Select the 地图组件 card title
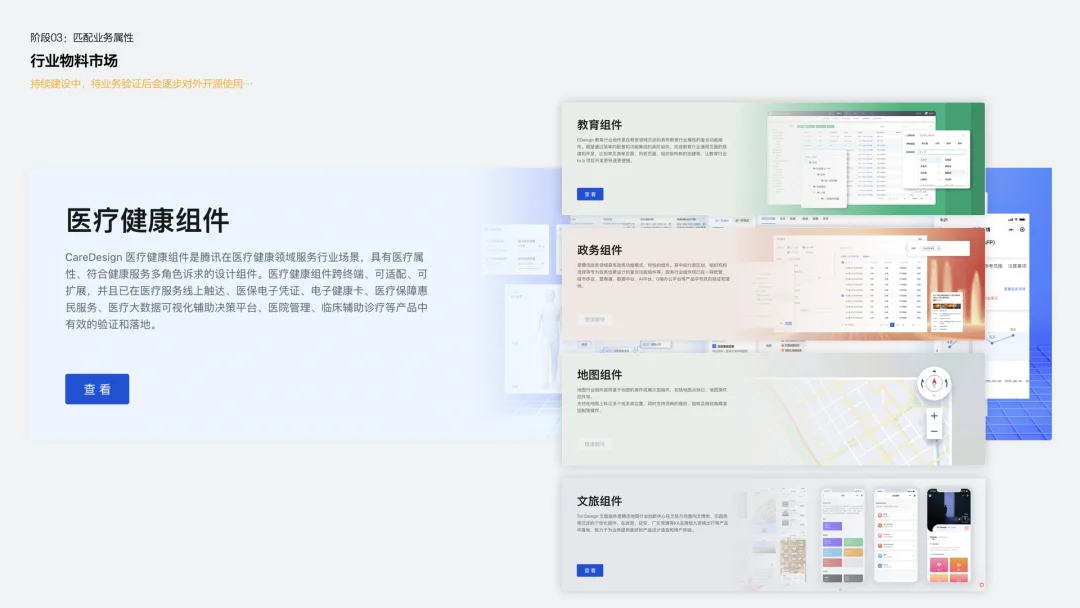 pos(599,375)
